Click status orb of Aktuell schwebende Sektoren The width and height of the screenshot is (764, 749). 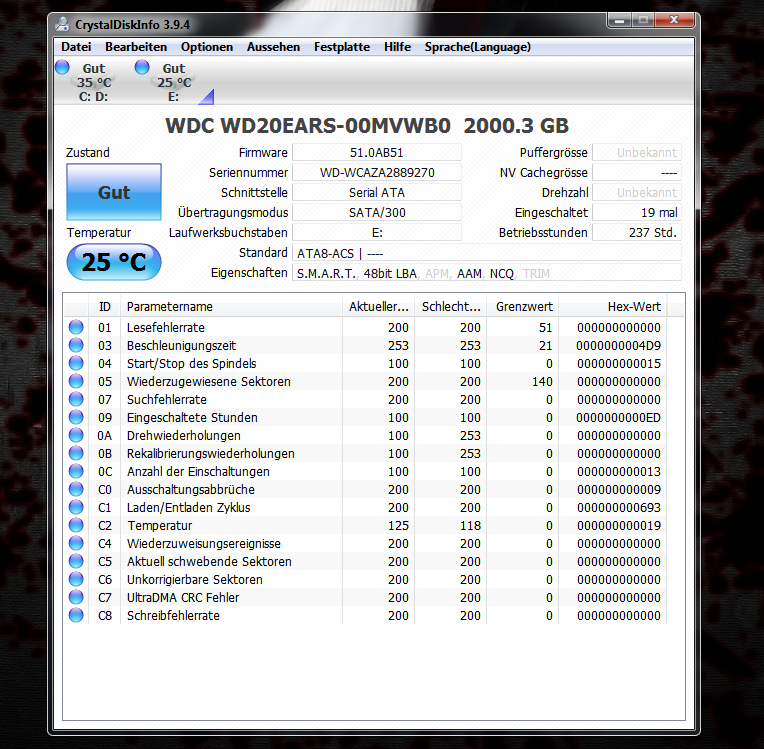[76, 561]
